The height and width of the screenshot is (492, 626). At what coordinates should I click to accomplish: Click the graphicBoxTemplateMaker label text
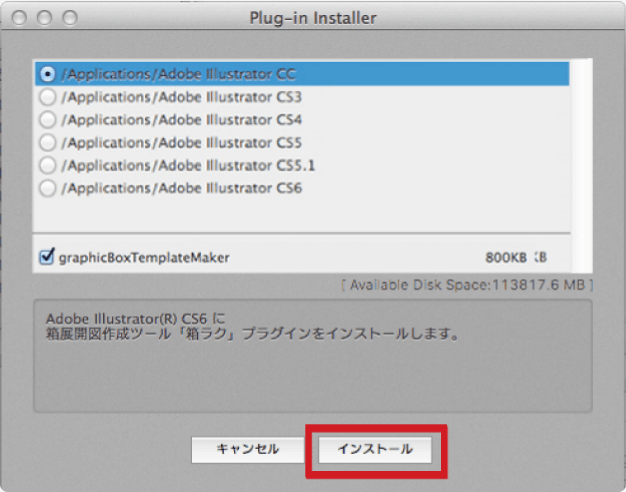click(x=144, y=257)
